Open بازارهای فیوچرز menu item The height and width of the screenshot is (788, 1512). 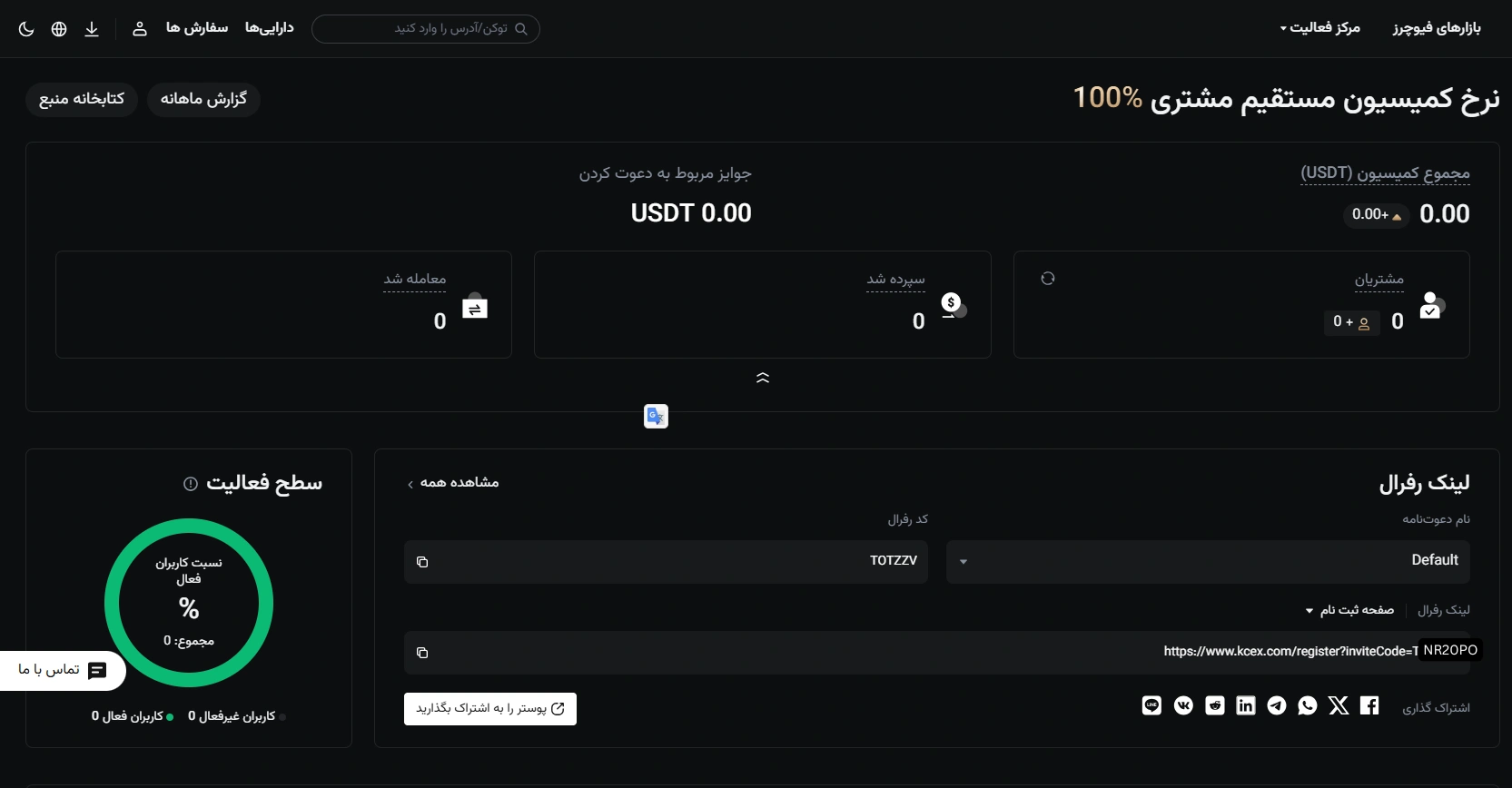(x=1437, y=28)
